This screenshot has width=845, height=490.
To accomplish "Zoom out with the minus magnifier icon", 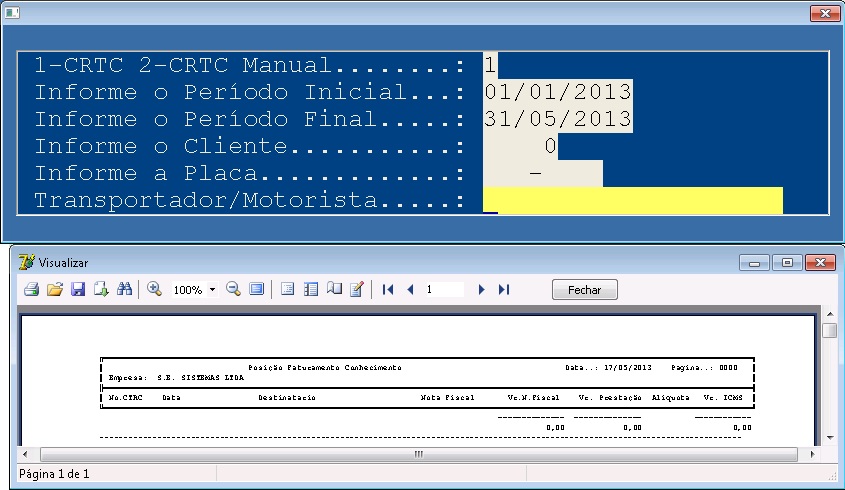I will [x=233, y=289].
